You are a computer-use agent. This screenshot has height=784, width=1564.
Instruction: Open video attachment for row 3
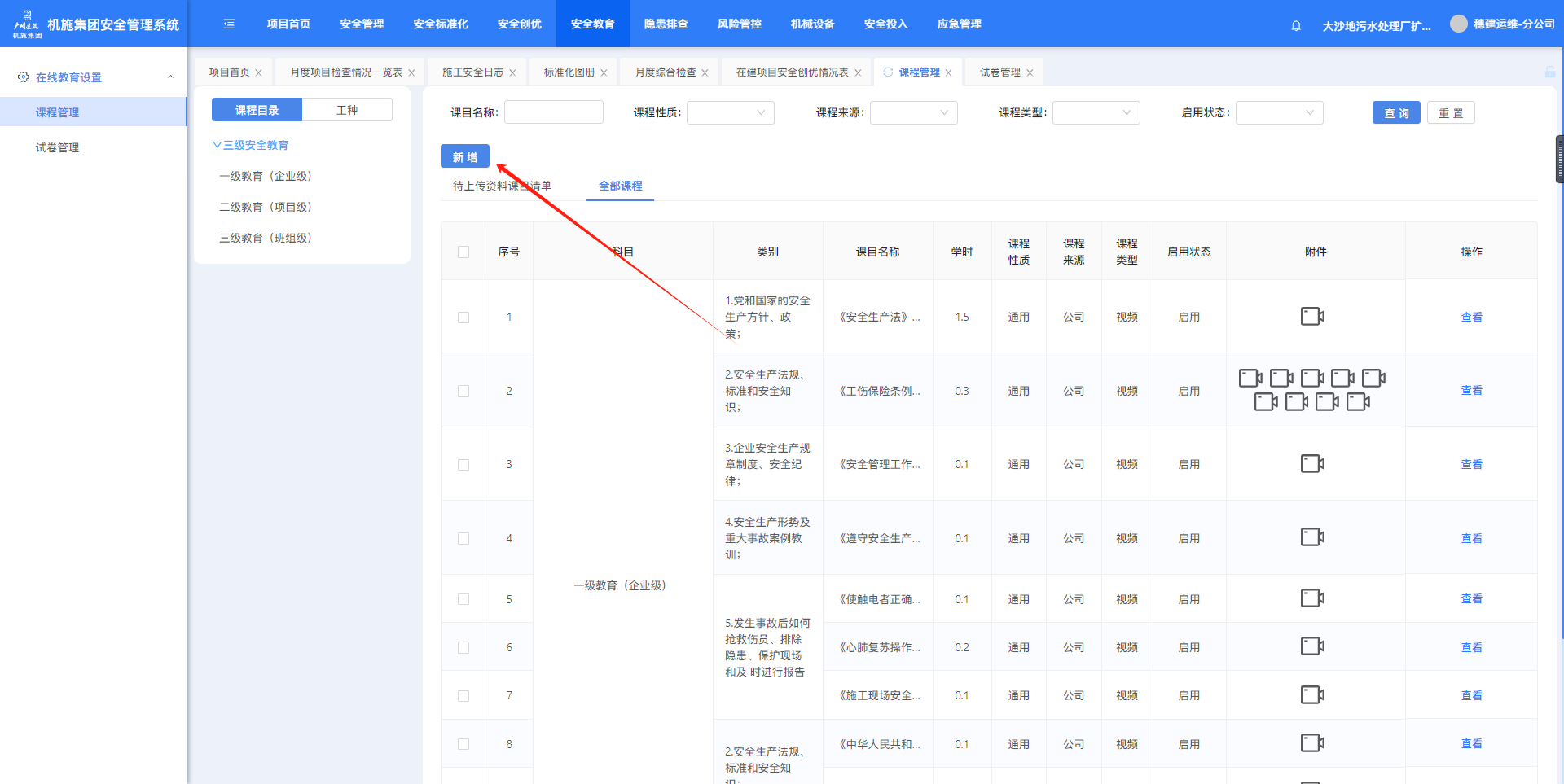1311,463
